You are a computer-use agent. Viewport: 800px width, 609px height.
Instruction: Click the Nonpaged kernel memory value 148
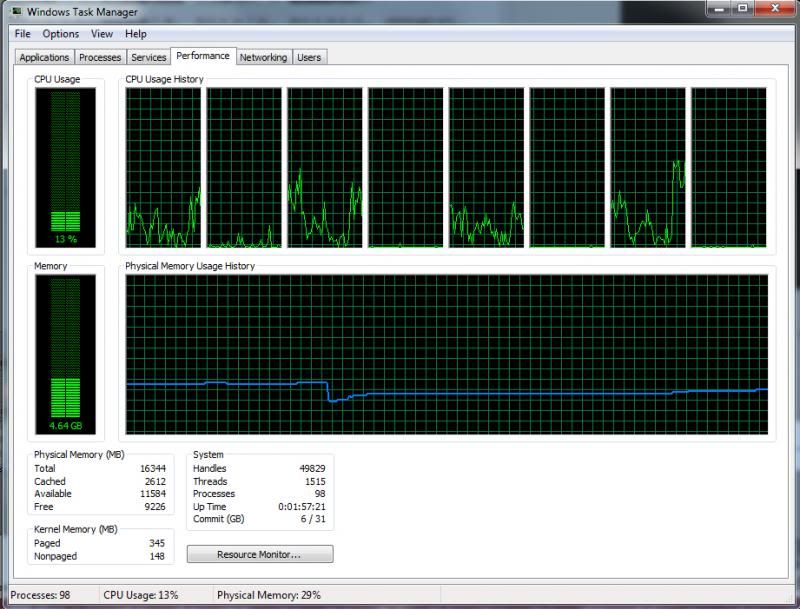tap(157, 556)
